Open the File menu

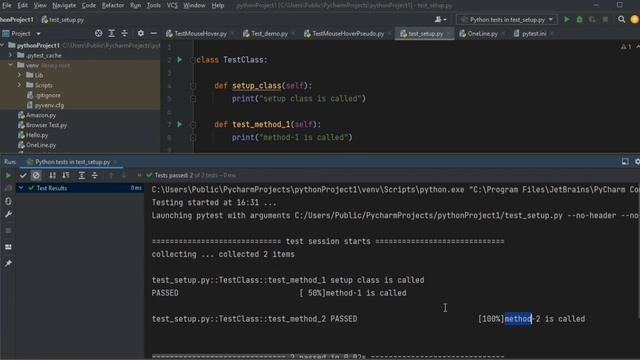[7, 5]
